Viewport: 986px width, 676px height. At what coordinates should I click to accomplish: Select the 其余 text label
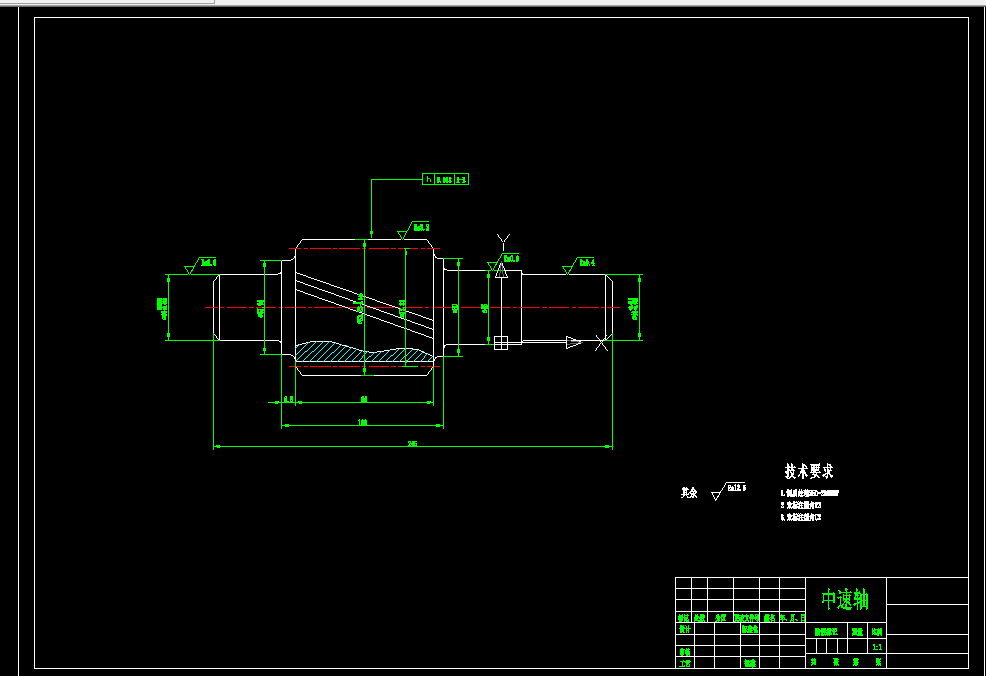[689, 492]
